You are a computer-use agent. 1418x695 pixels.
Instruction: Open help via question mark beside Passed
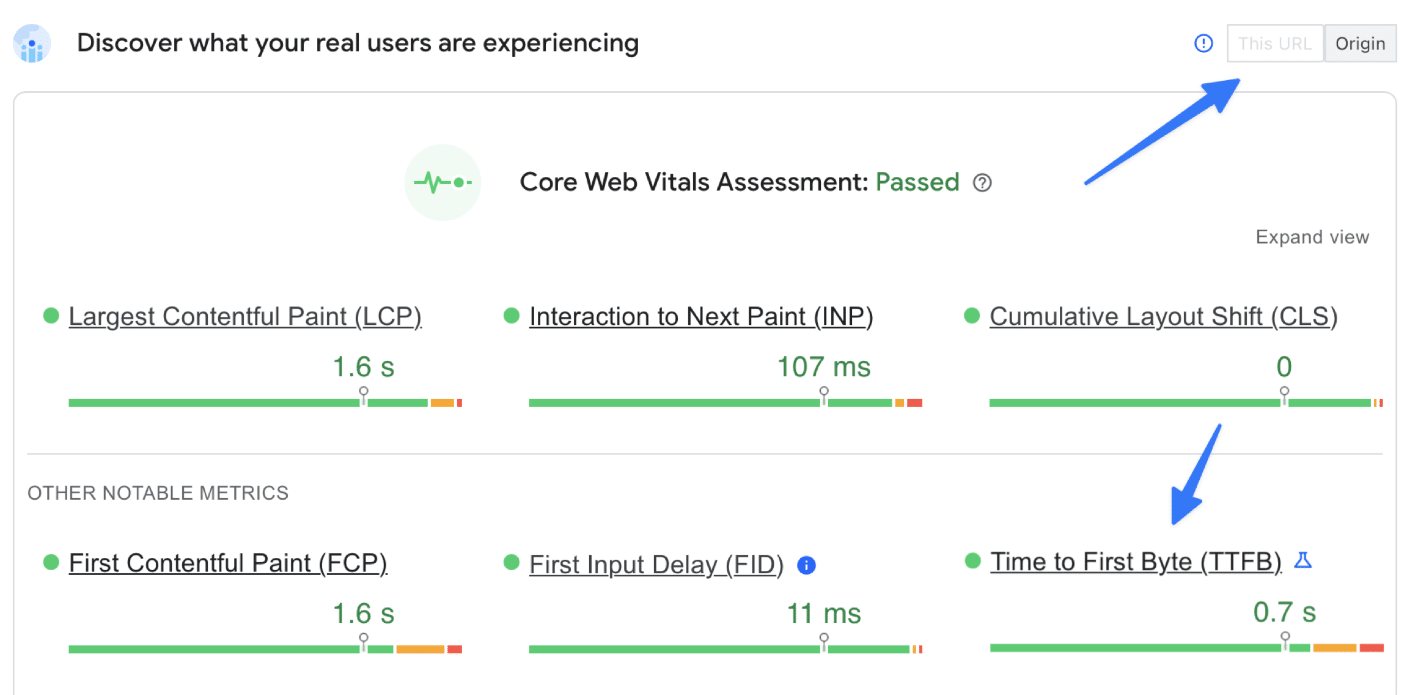click(982, 182)
